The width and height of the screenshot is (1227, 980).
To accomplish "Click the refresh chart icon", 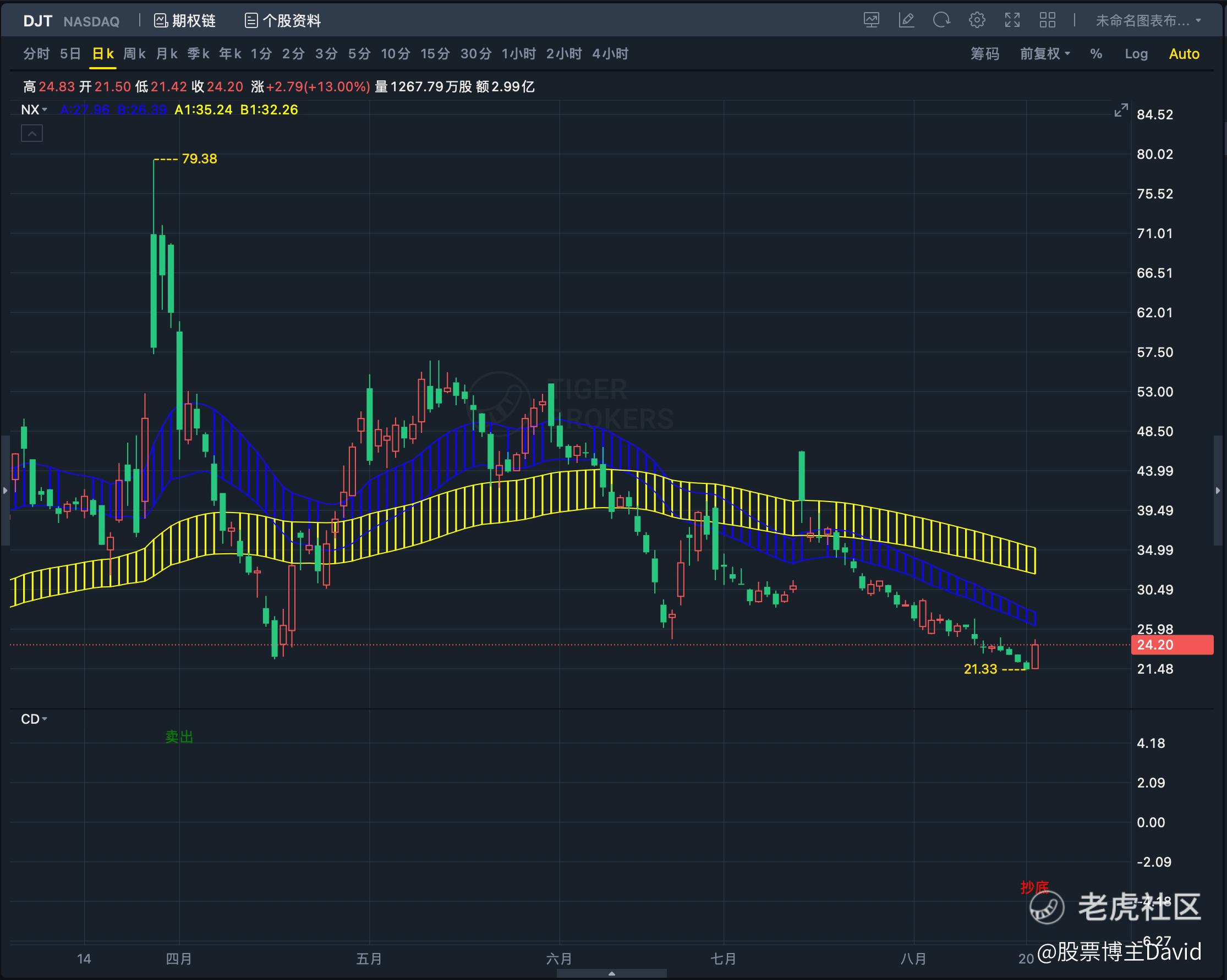I will point(941,20).
